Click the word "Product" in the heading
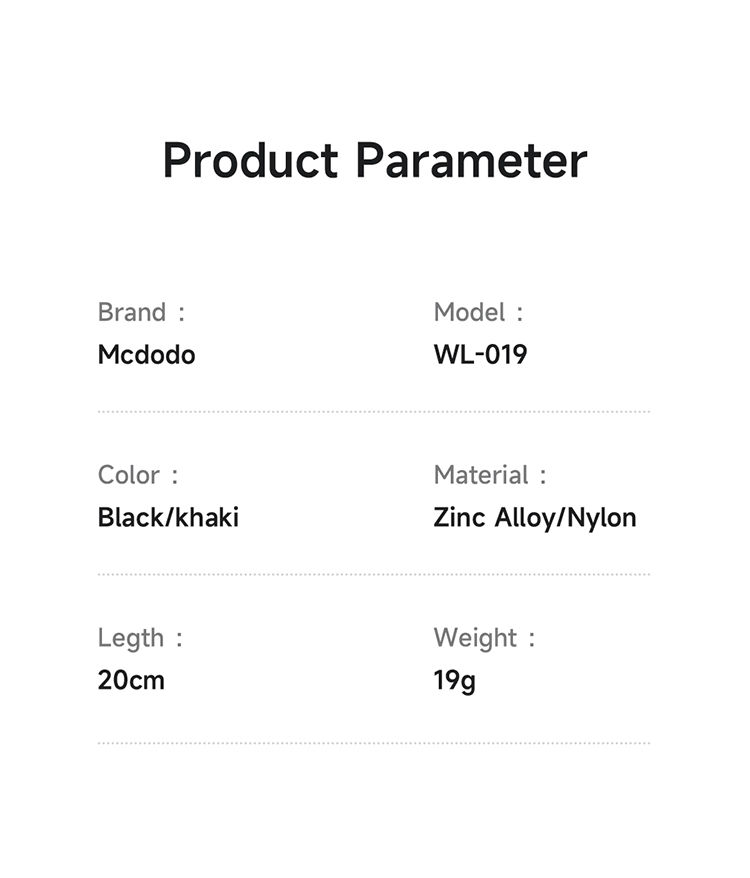The width and height of the screenshot is (750, 878). tap(250, 161)
